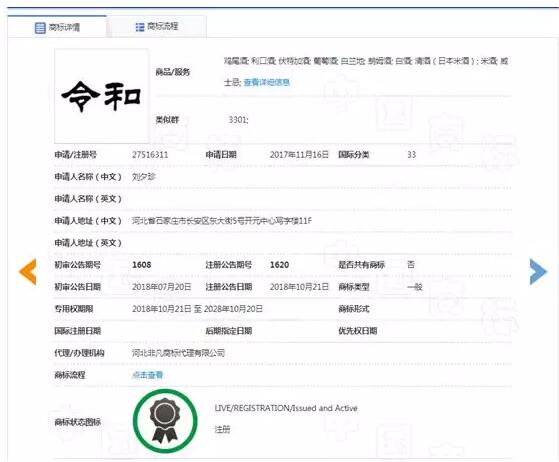
Task: Click the 令和 trademark image
Action: [x=102, y=96]
